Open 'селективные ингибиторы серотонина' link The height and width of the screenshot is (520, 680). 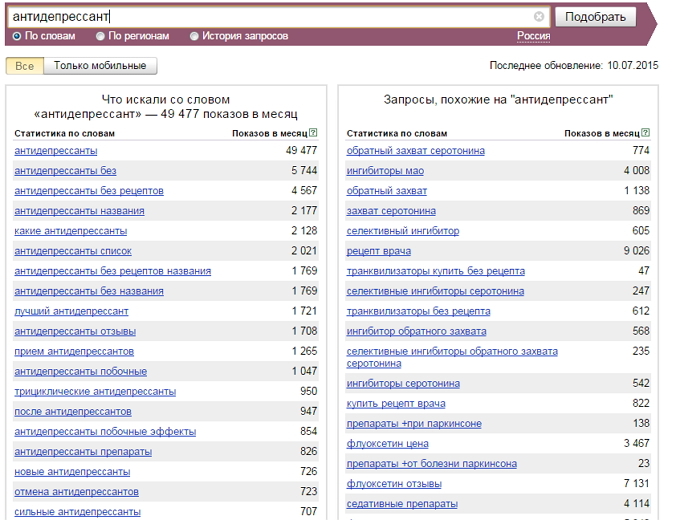pyautogui.click(x=435, y=291)
